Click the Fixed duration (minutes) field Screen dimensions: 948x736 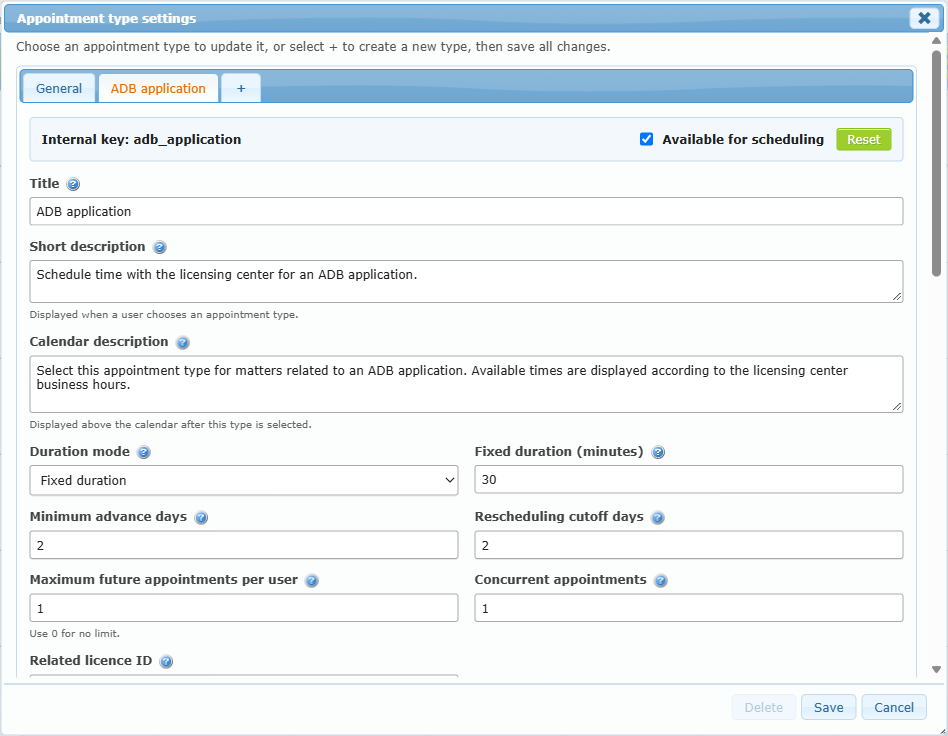click(689, 480)
